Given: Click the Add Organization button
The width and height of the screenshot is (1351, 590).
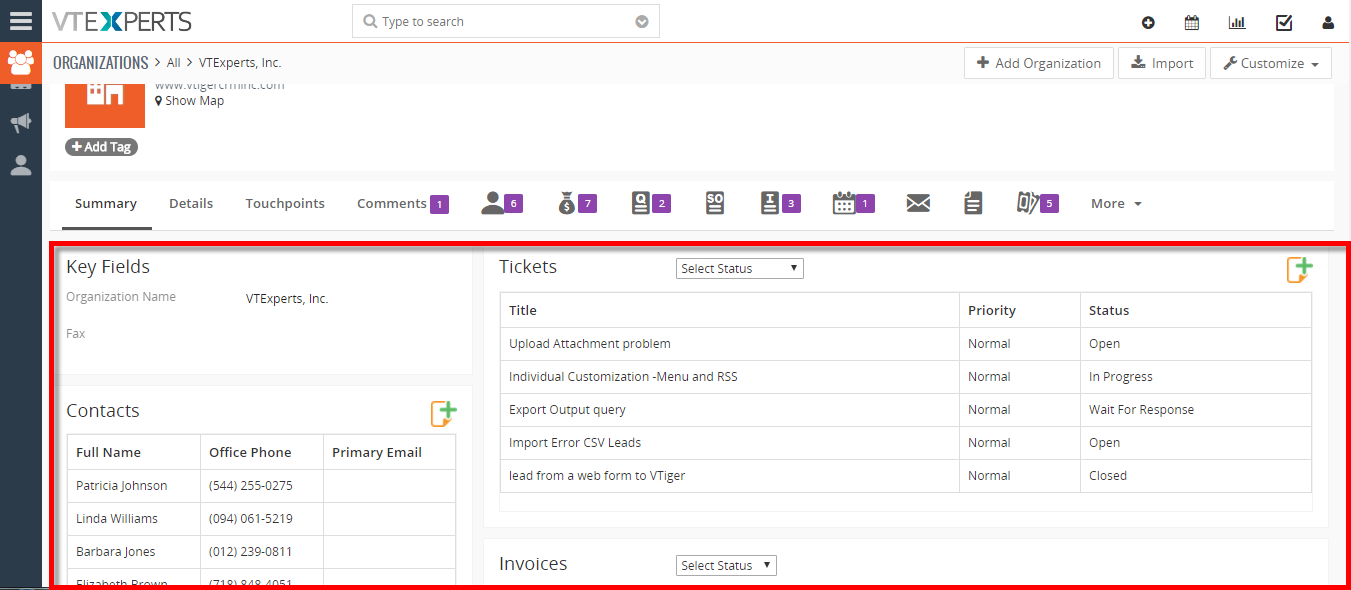Looking at the screenshot, I should pyautogui.click(x=1039, y=63).
